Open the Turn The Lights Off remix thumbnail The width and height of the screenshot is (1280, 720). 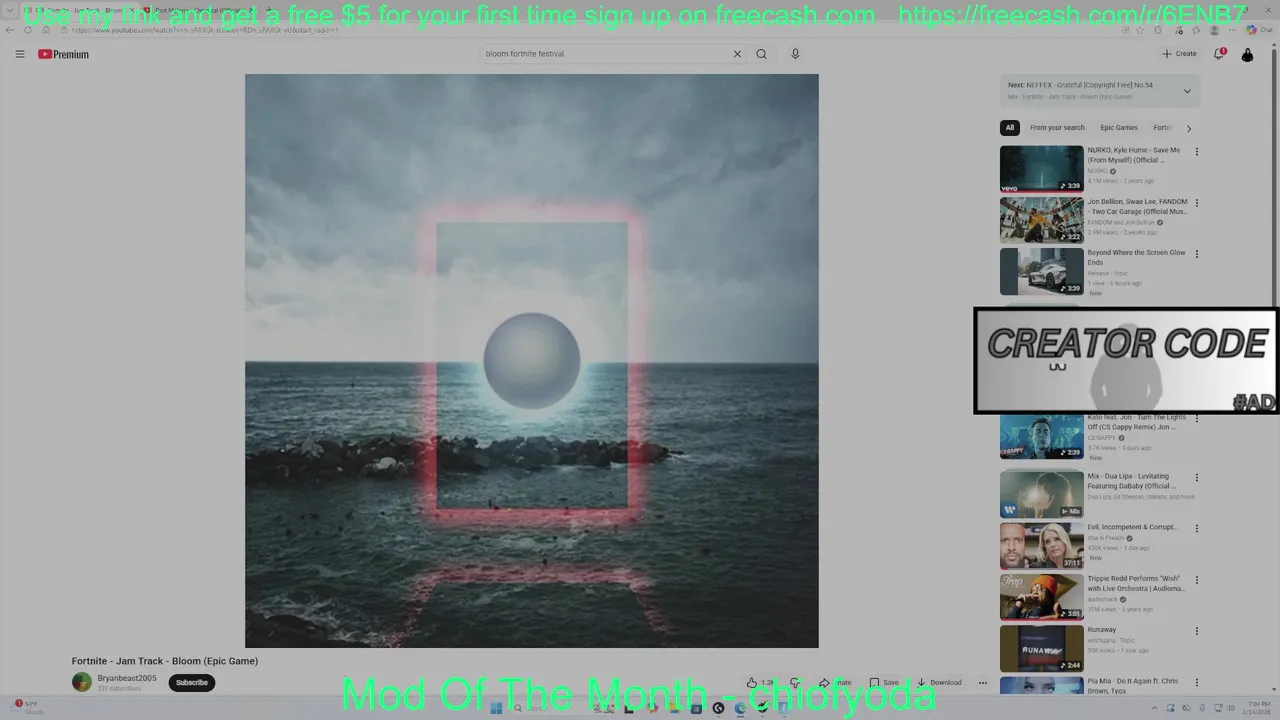point(1041,437)
